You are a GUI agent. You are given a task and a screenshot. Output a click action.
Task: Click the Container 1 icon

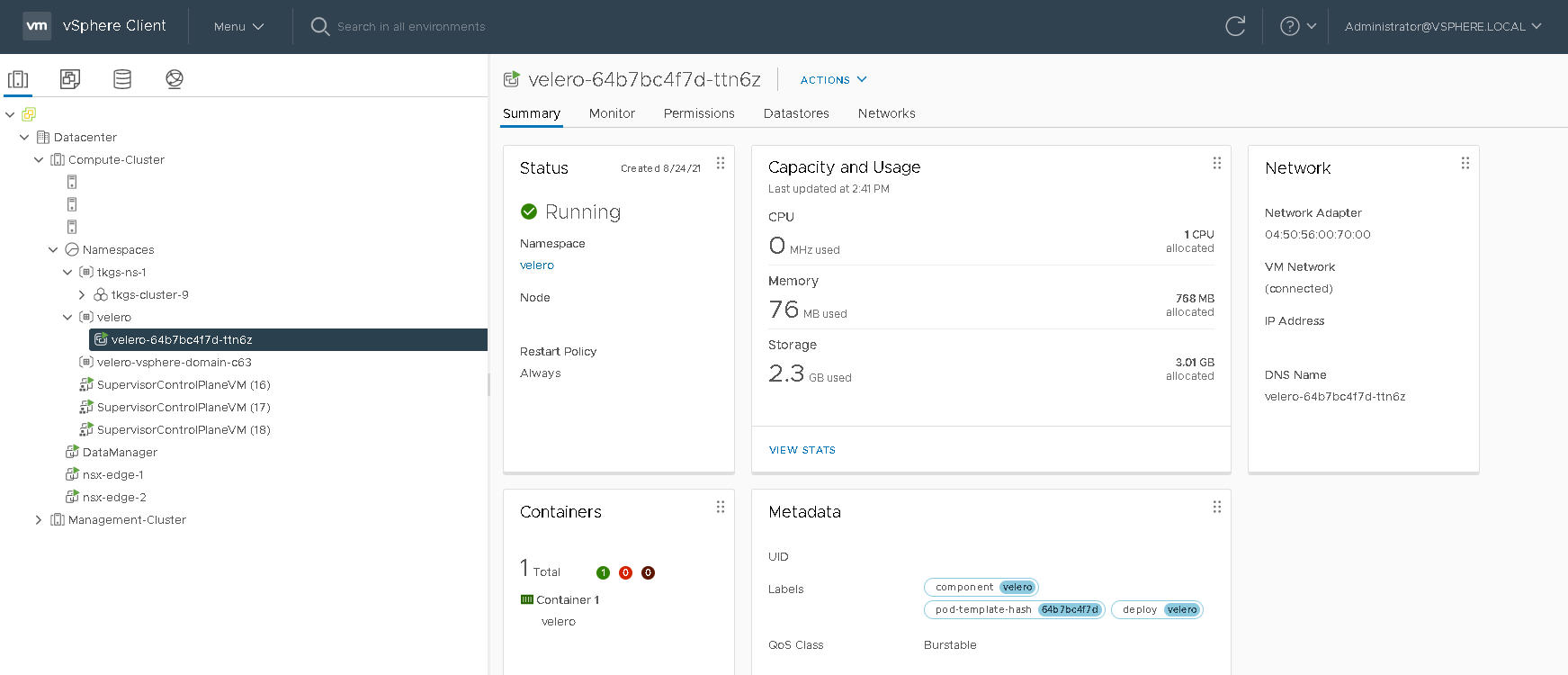527,599
